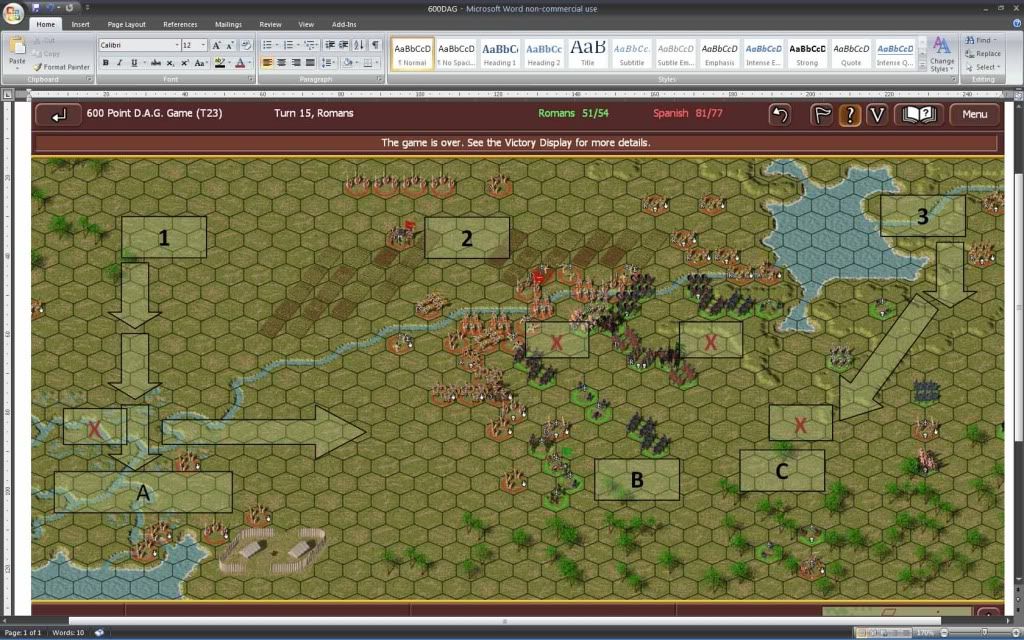Viewport: 1024px width, 640px height.
Task: Enable center text alignment
Action: coord(281,63)
